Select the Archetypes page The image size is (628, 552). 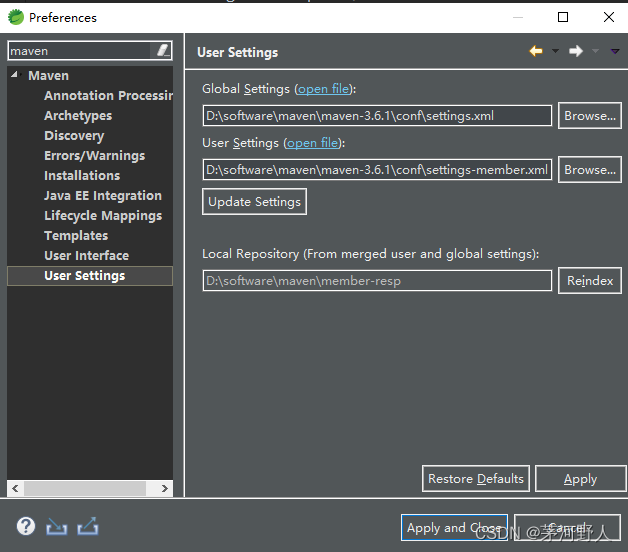(x=78, y=116)
